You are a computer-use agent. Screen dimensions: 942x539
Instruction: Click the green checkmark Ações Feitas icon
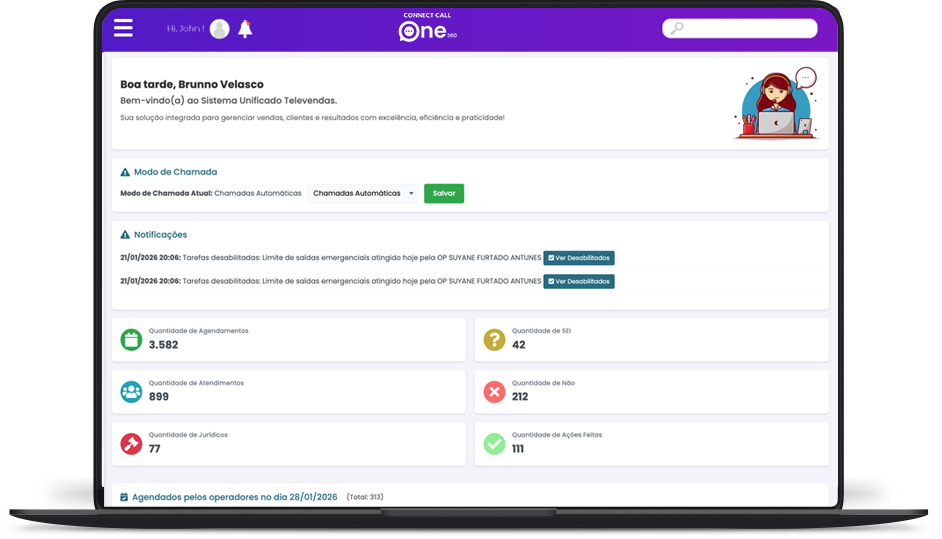494,444
